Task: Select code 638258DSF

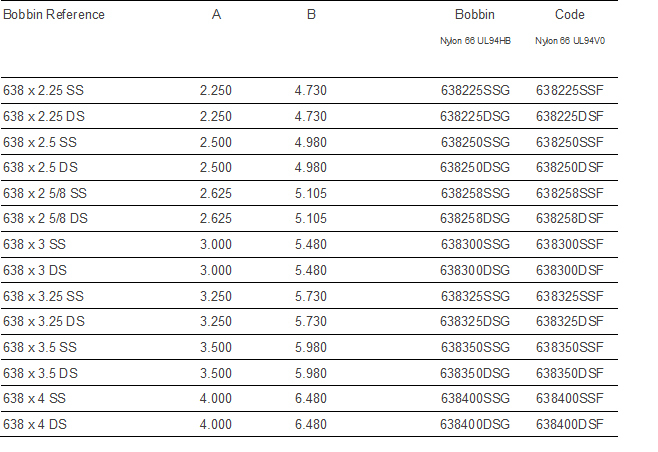Action: (x=570, y=219)
